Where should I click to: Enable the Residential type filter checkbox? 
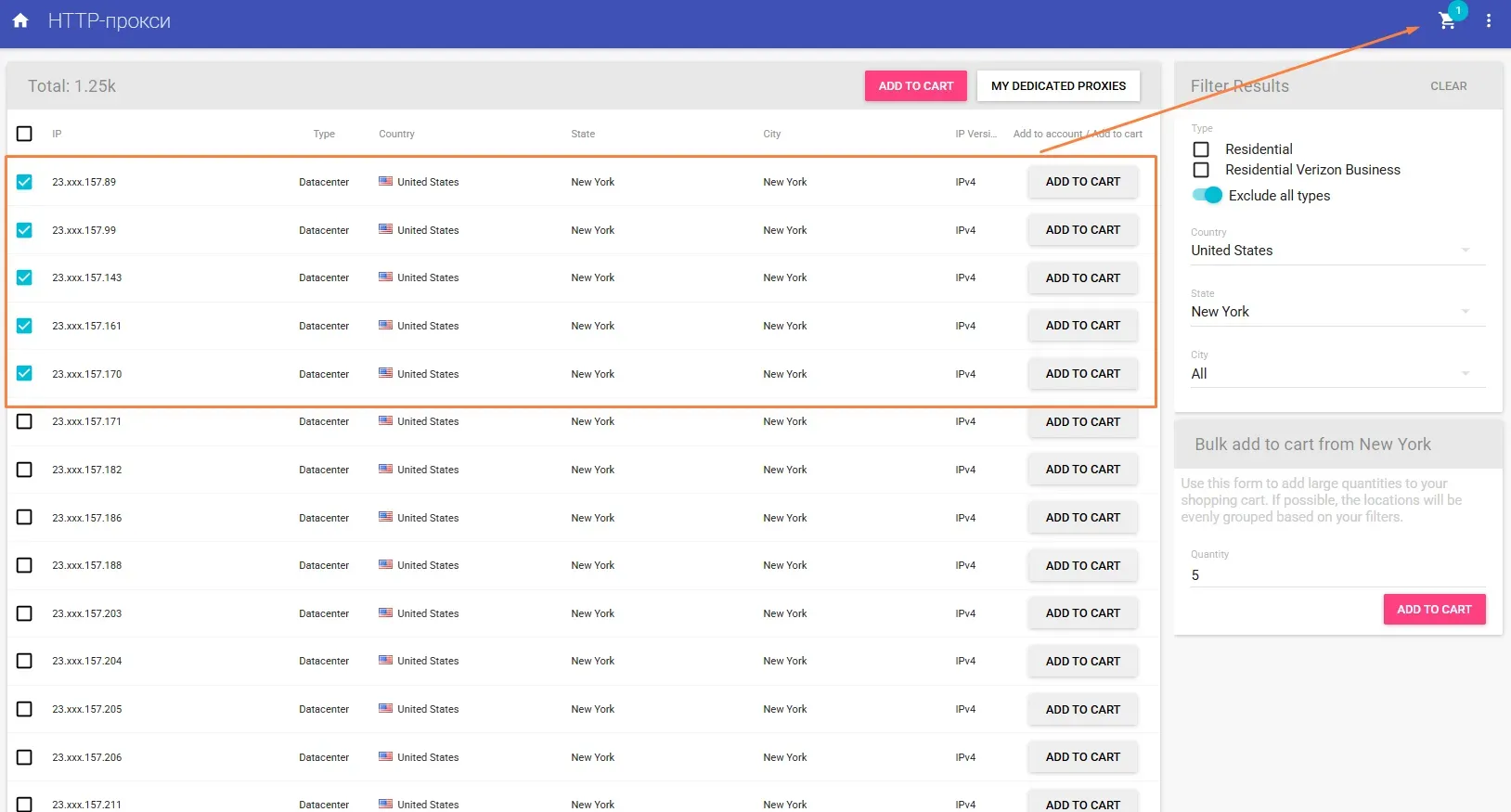[x=1201, y=149]
